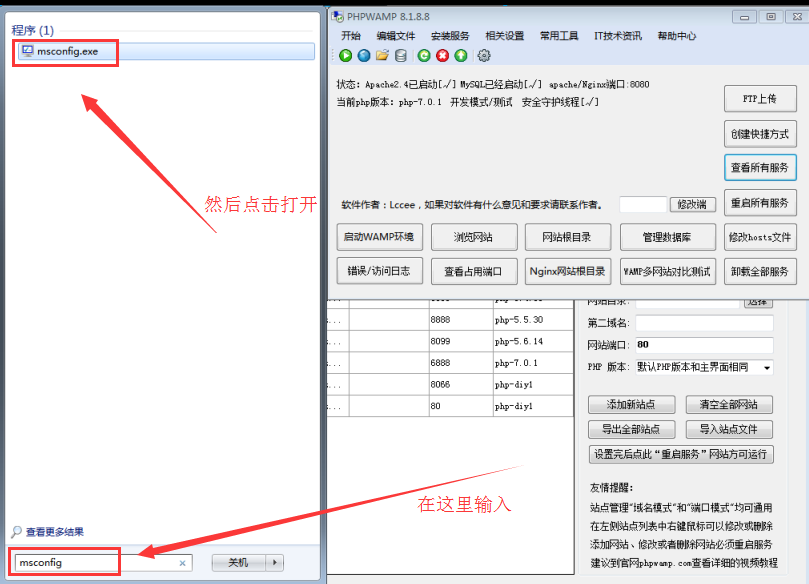Click the msconfig.exe program icon
Viewport: 809px width, 584px height.
pos(27,51)
